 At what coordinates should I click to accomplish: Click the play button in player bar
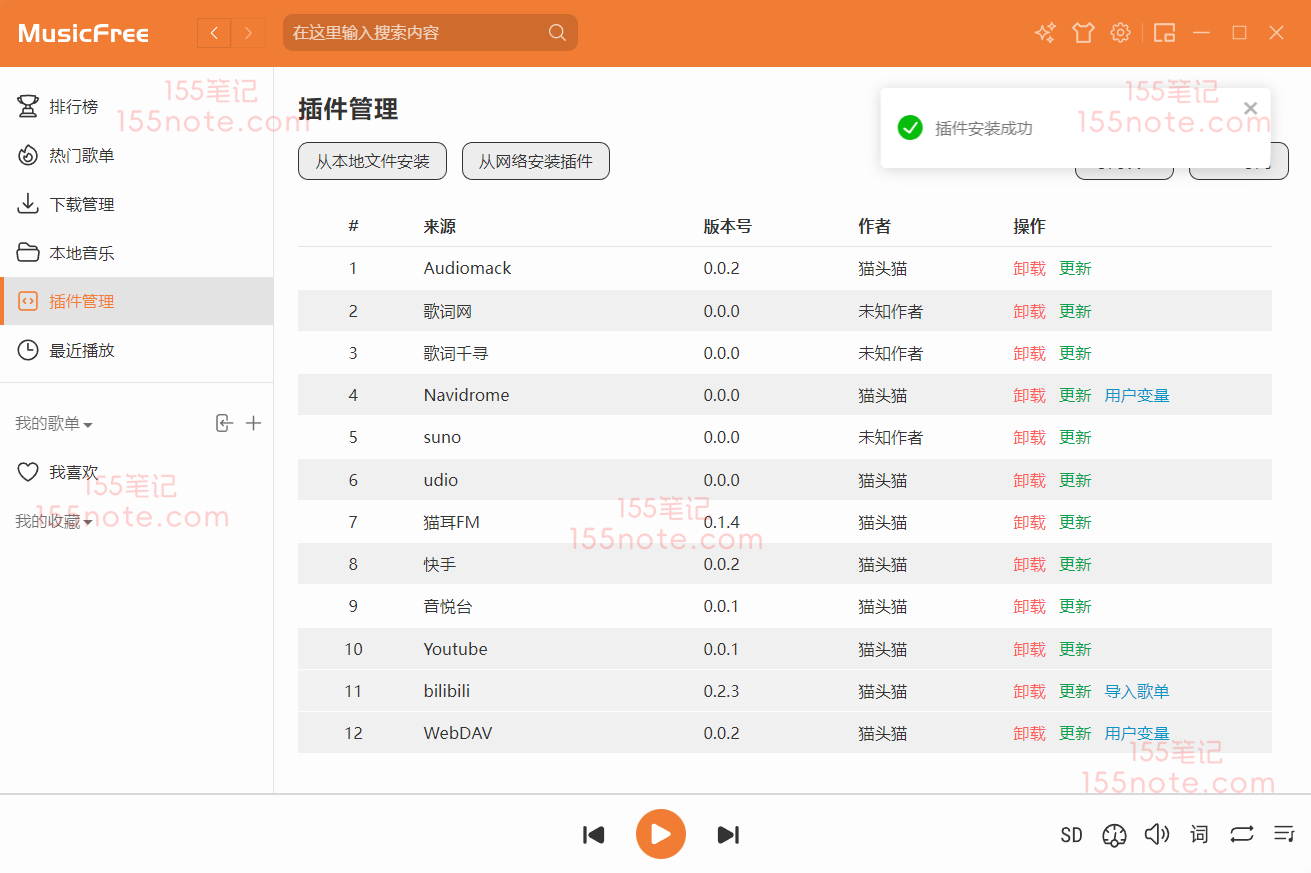coord(660,834)
